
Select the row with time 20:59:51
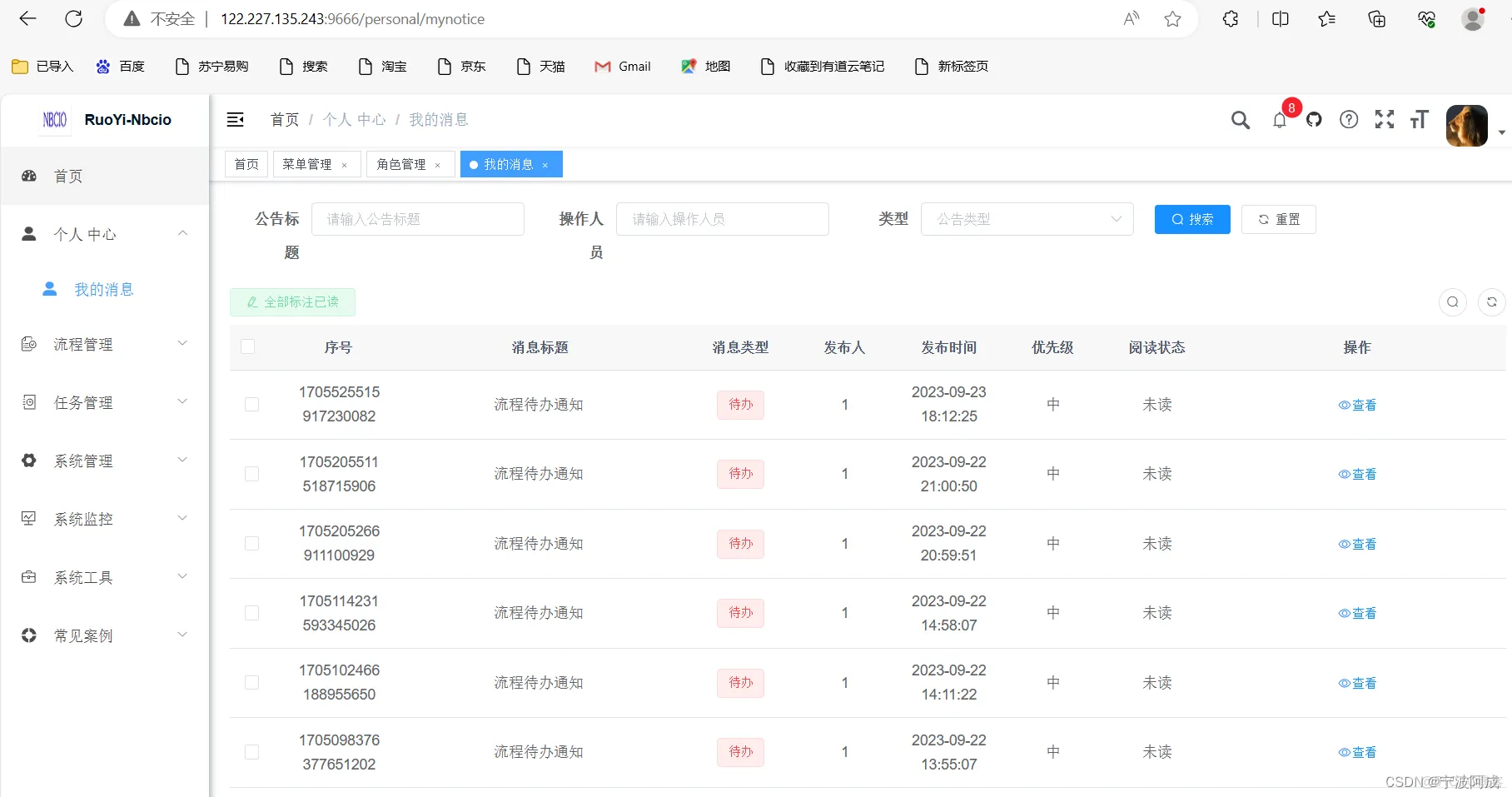click(x=251, y=544)
